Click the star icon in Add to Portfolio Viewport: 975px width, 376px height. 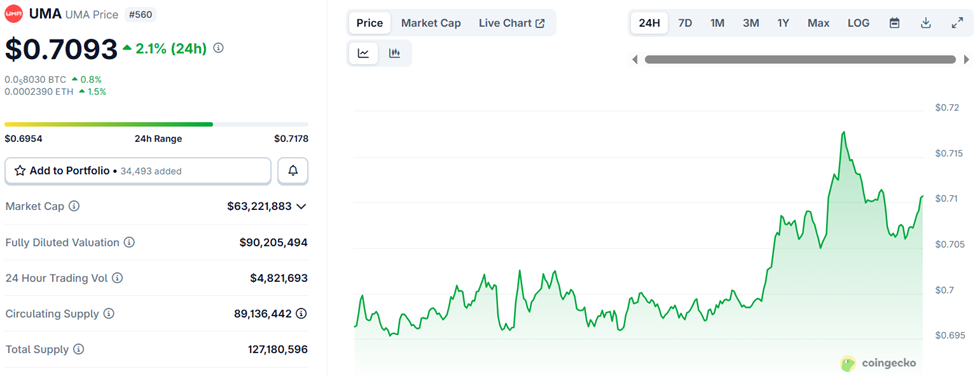click(20, 170)
